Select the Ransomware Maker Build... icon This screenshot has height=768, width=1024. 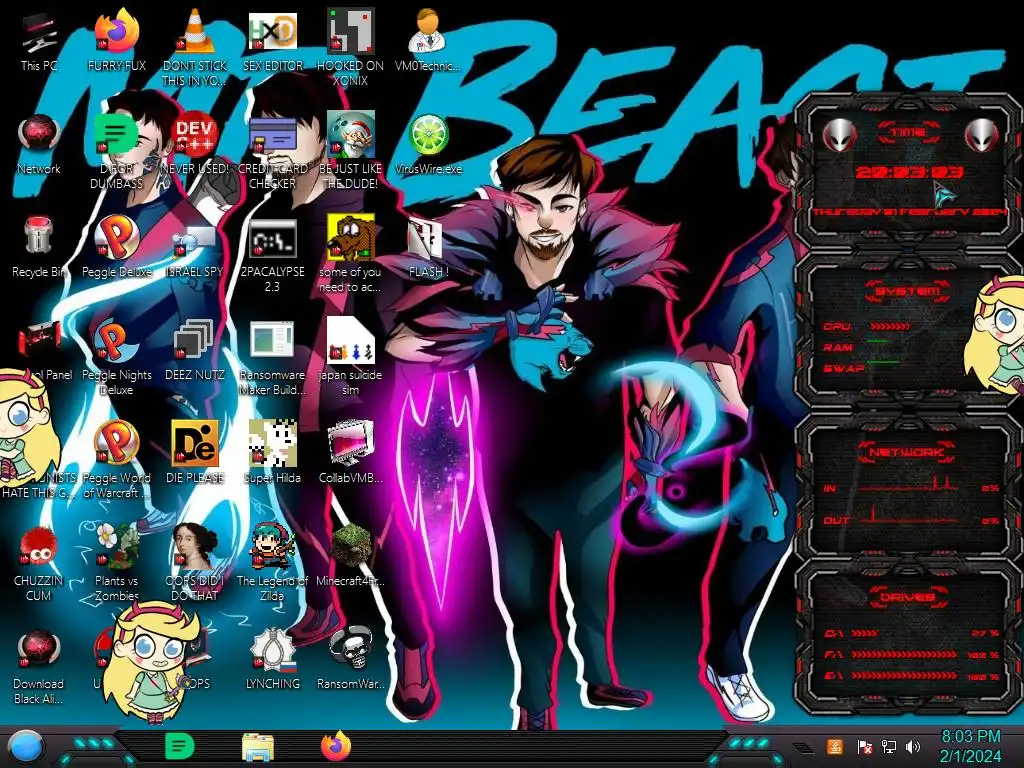272,357
